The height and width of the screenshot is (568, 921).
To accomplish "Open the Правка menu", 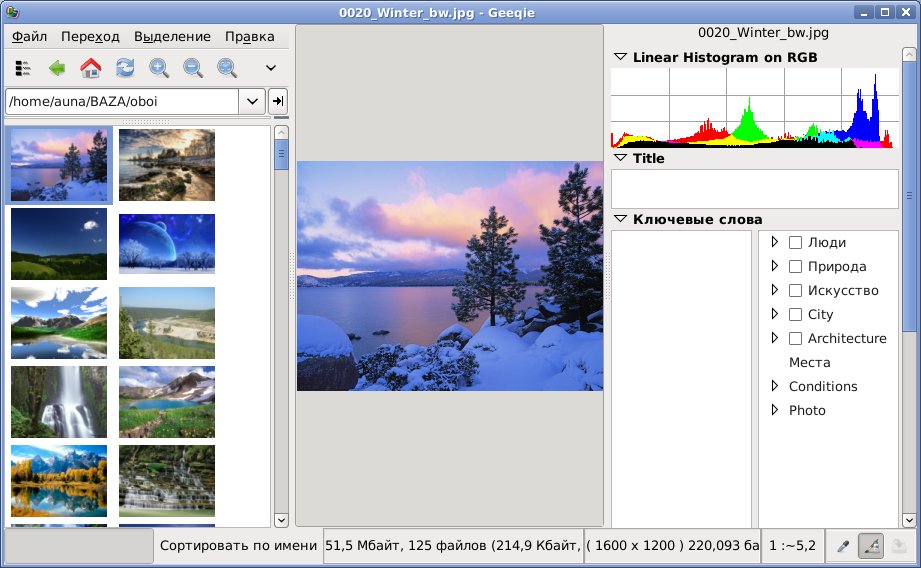I will 250,36.
